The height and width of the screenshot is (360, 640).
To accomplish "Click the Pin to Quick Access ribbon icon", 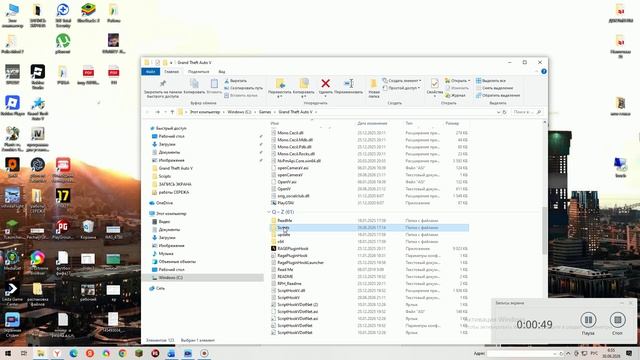I will 162,84.
